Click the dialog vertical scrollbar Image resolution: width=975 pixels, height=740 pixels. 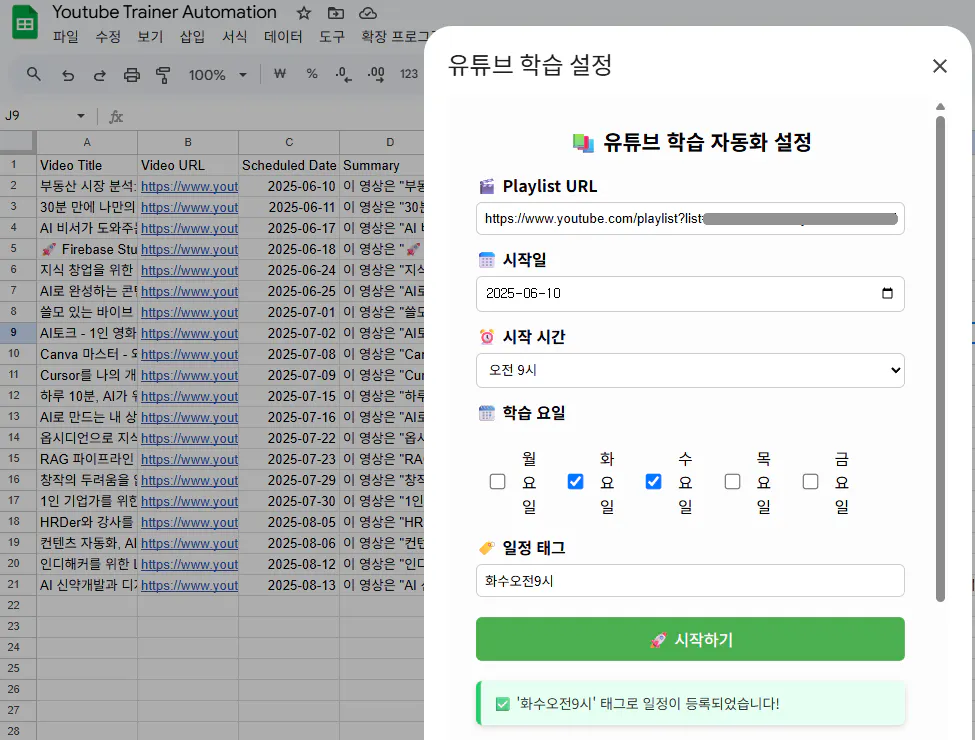940,358
